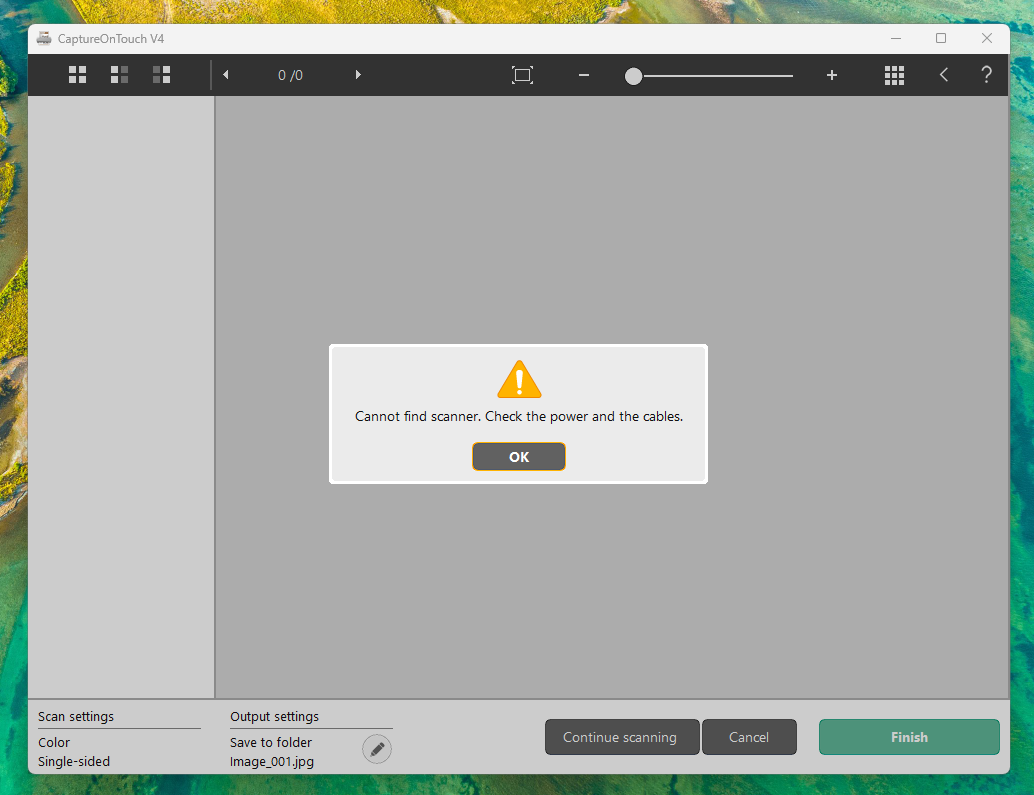Open help with the question mark icon

986,75
